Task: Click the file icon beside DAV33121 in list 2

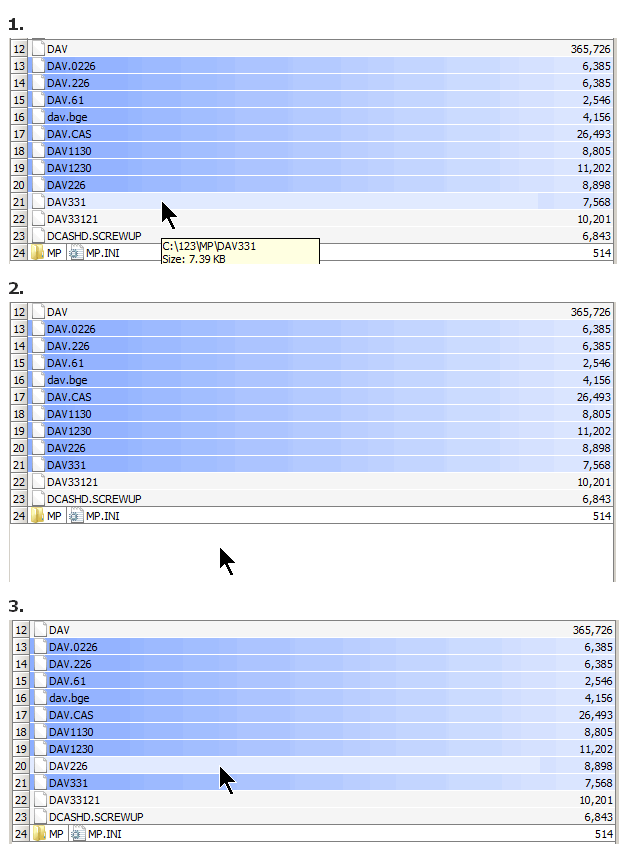Action: pyautogui.click(x=38, y=482)
